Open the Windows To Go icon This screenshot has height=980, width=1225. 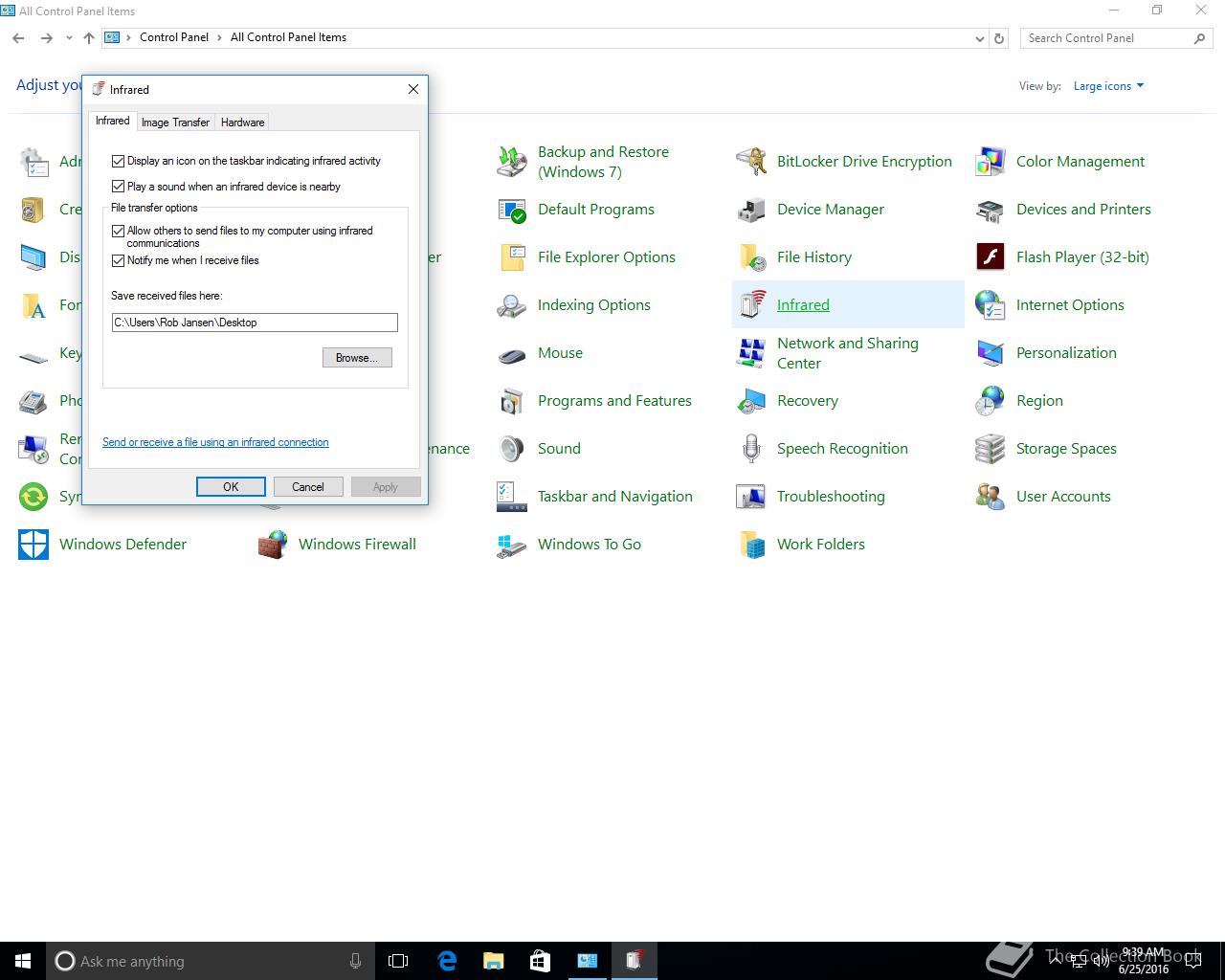(x=512, y=545)
